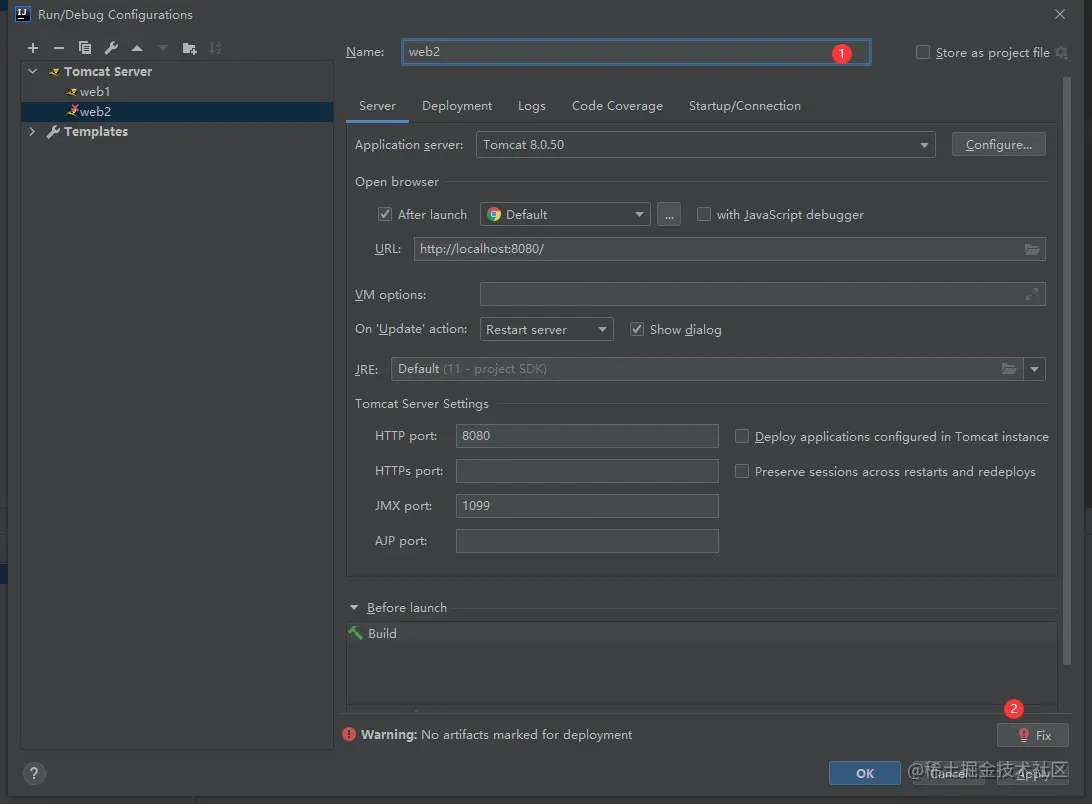
Task: Browse JRE path with the folder icon
Action: [1008, 369]
